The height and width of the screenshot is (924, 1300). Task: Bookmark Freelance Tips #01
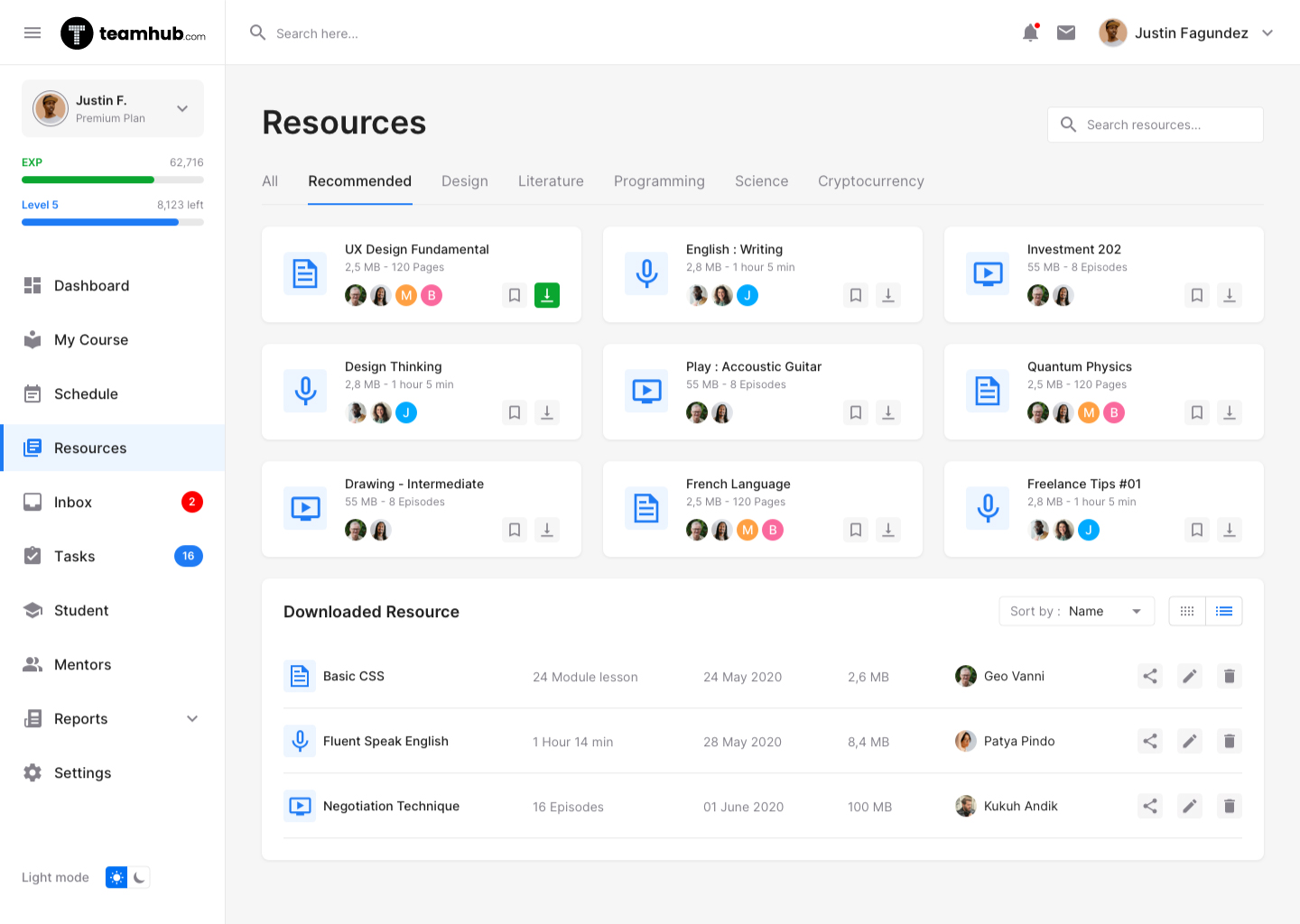click(1197, 530)
